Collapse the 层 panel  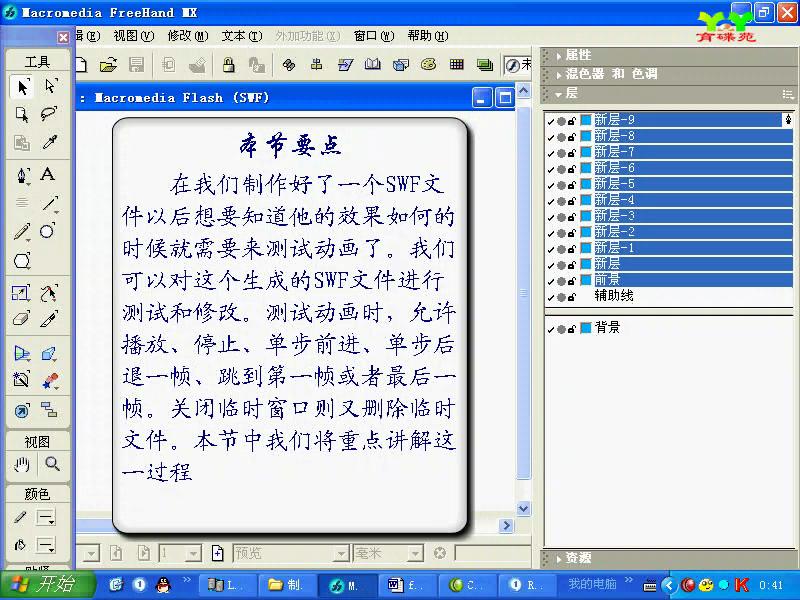tap(559, 94)
